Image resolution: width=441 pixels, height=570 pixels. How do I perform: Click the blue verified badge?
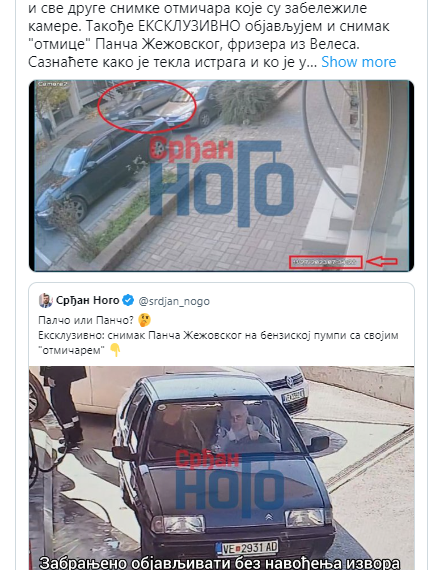click(x=128, y=300)
